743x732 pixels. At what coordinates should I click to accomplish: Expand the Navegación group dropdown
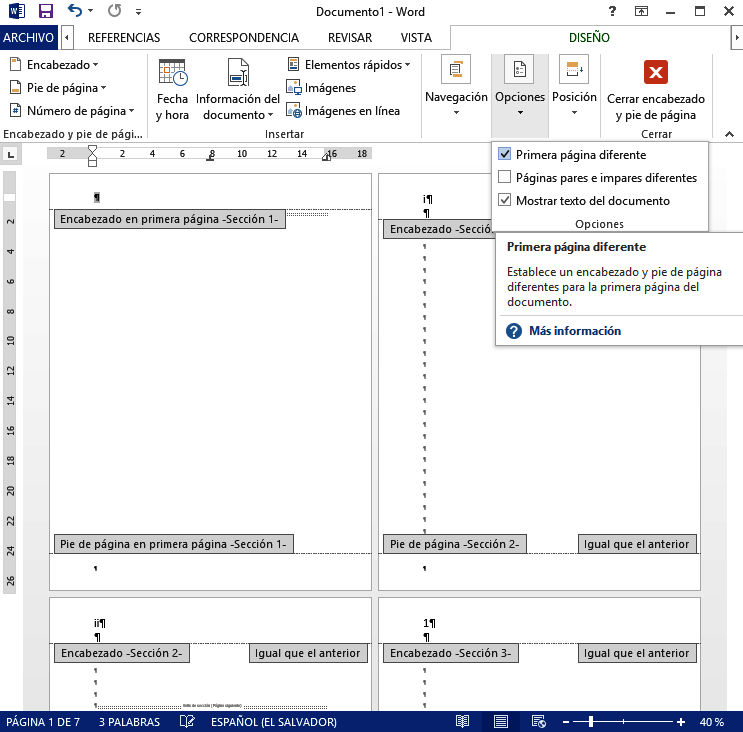(x=456, y=90)
